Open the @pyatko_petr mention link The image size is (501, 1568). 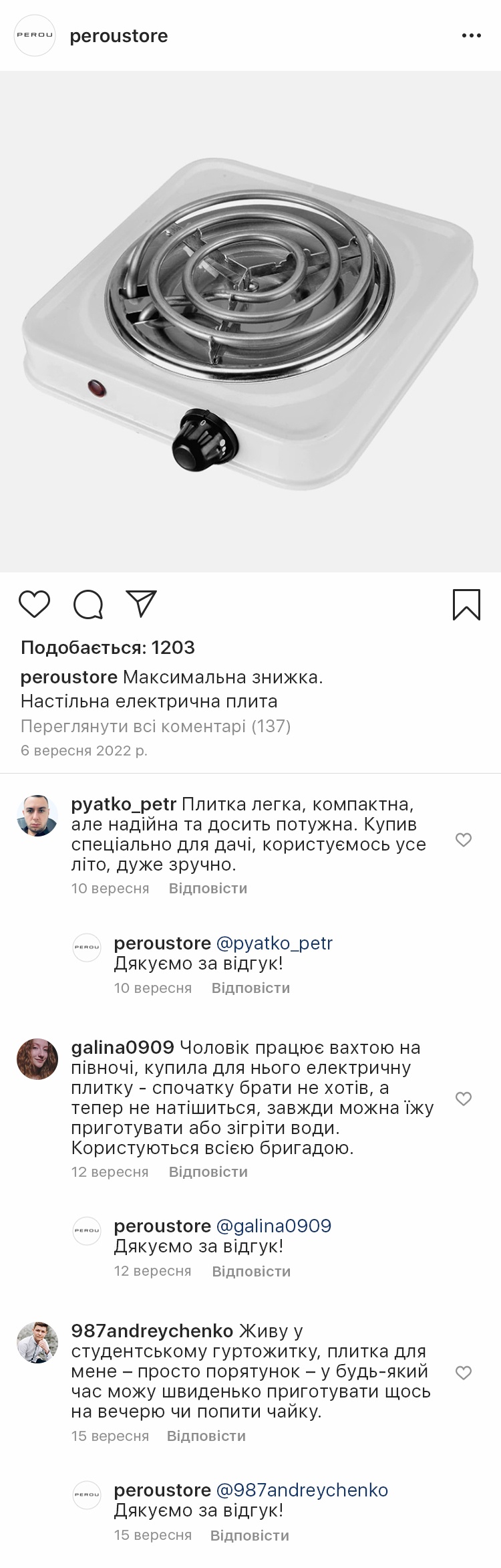click(x=274, y=943)
